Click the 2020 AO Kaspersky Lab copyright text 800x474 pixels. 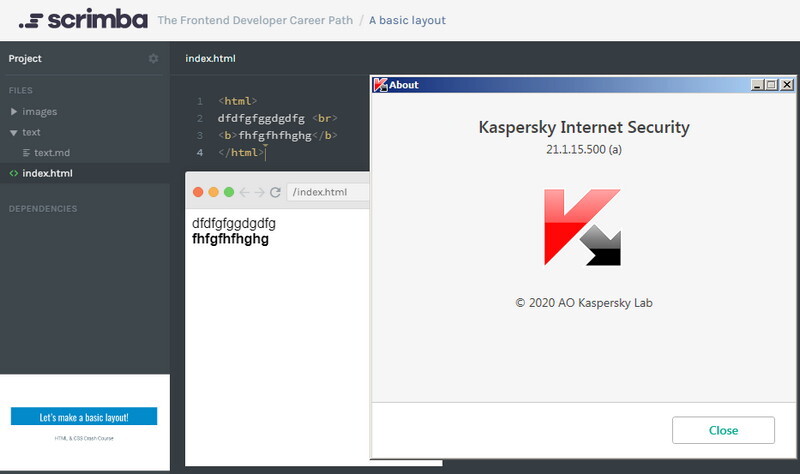click(584, 303)
